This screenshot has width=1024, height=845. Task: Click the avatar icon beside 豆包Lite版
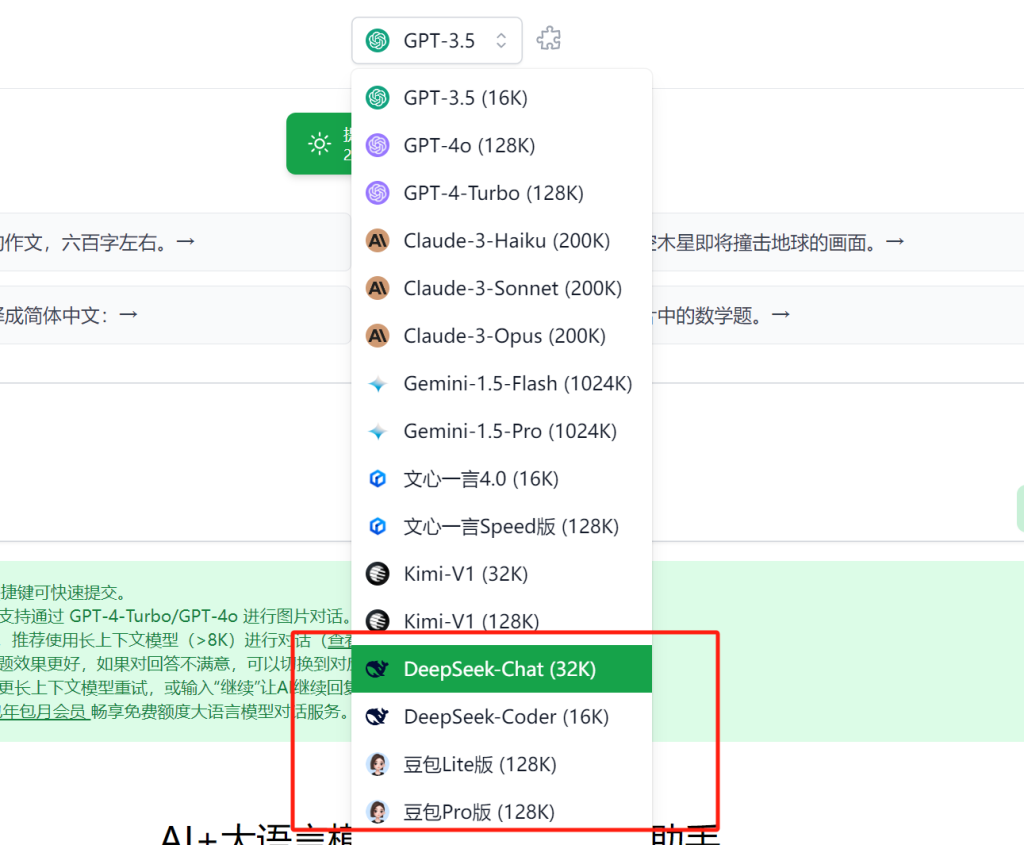377,764
